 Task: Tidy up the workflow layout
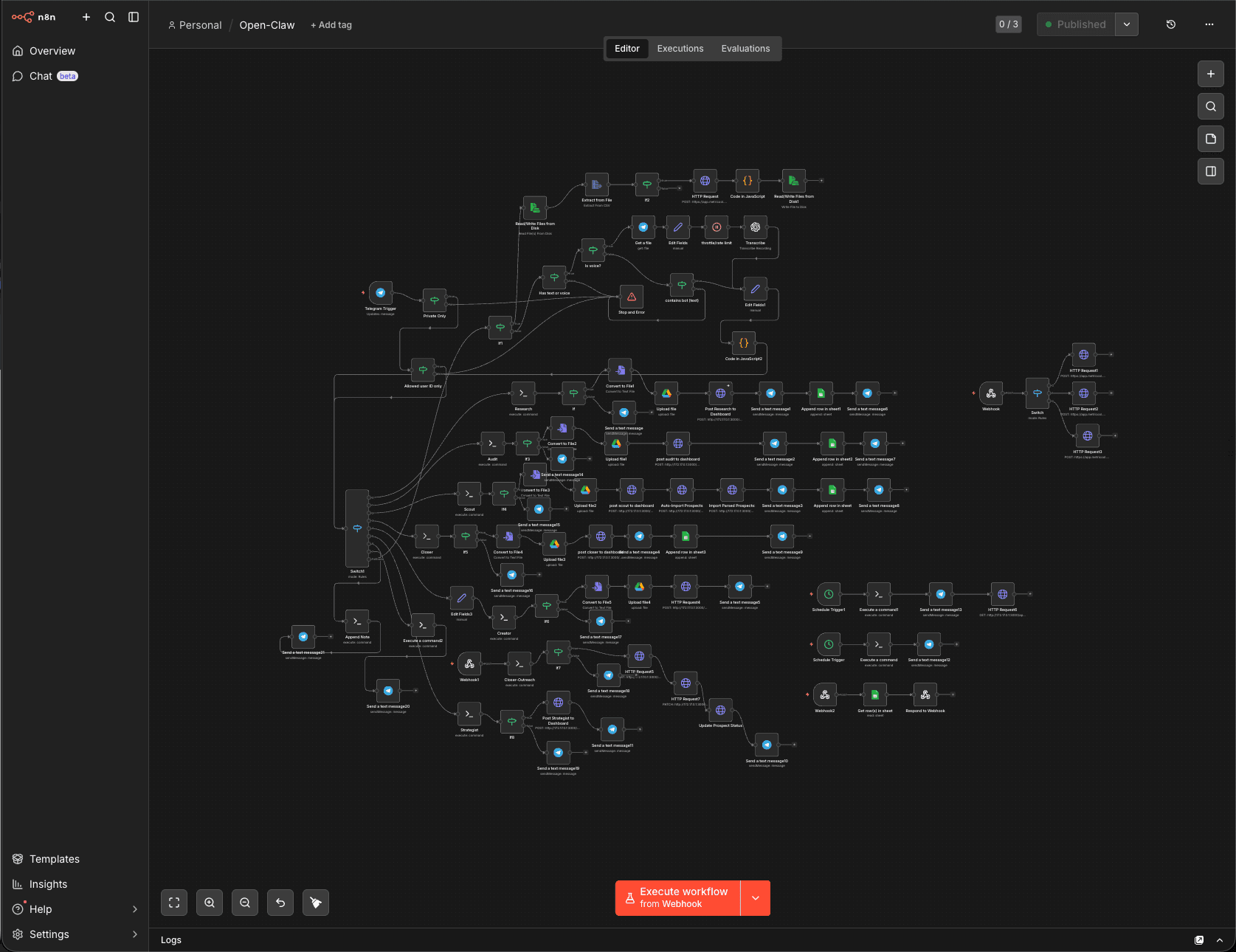(x=316, y=902)
